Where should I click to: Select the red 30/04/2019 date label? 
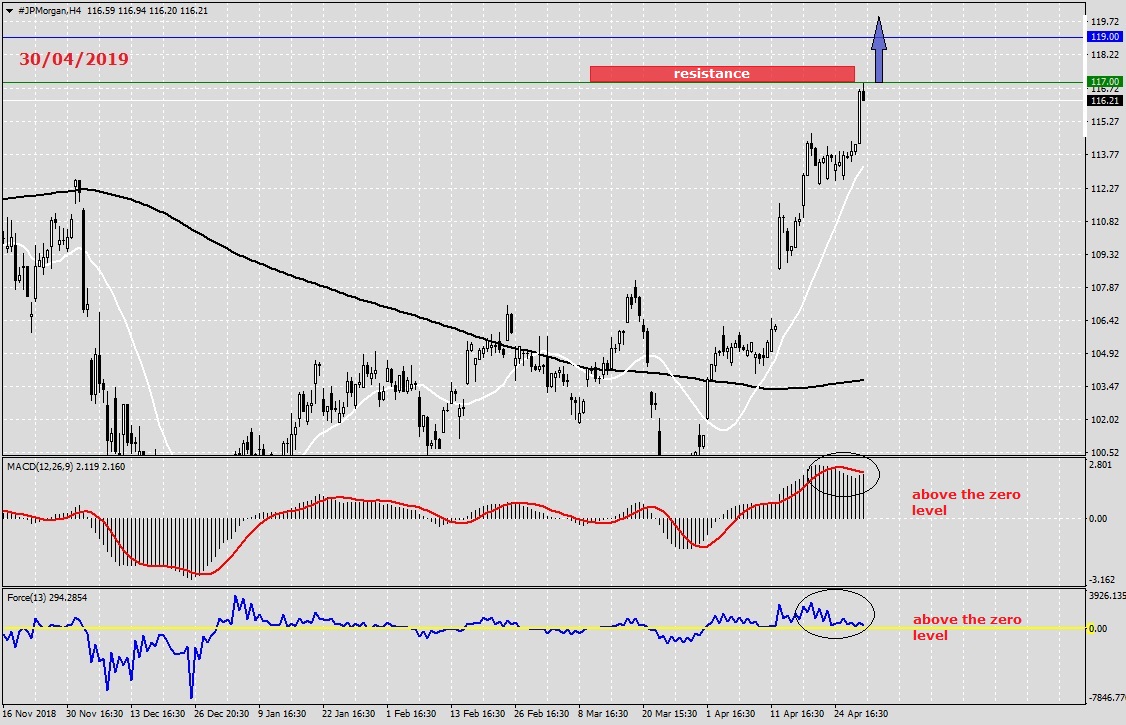coord(74,59)
